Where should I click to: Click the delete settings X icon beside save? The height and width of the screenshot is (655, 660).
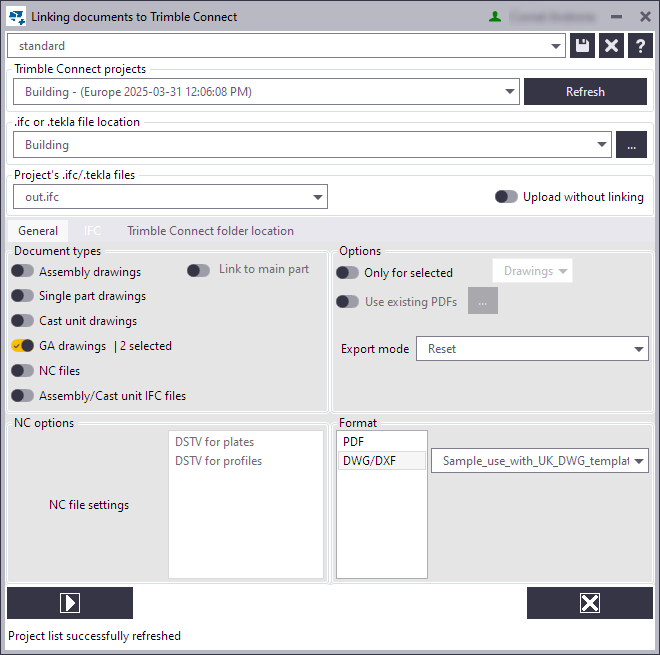611,45
